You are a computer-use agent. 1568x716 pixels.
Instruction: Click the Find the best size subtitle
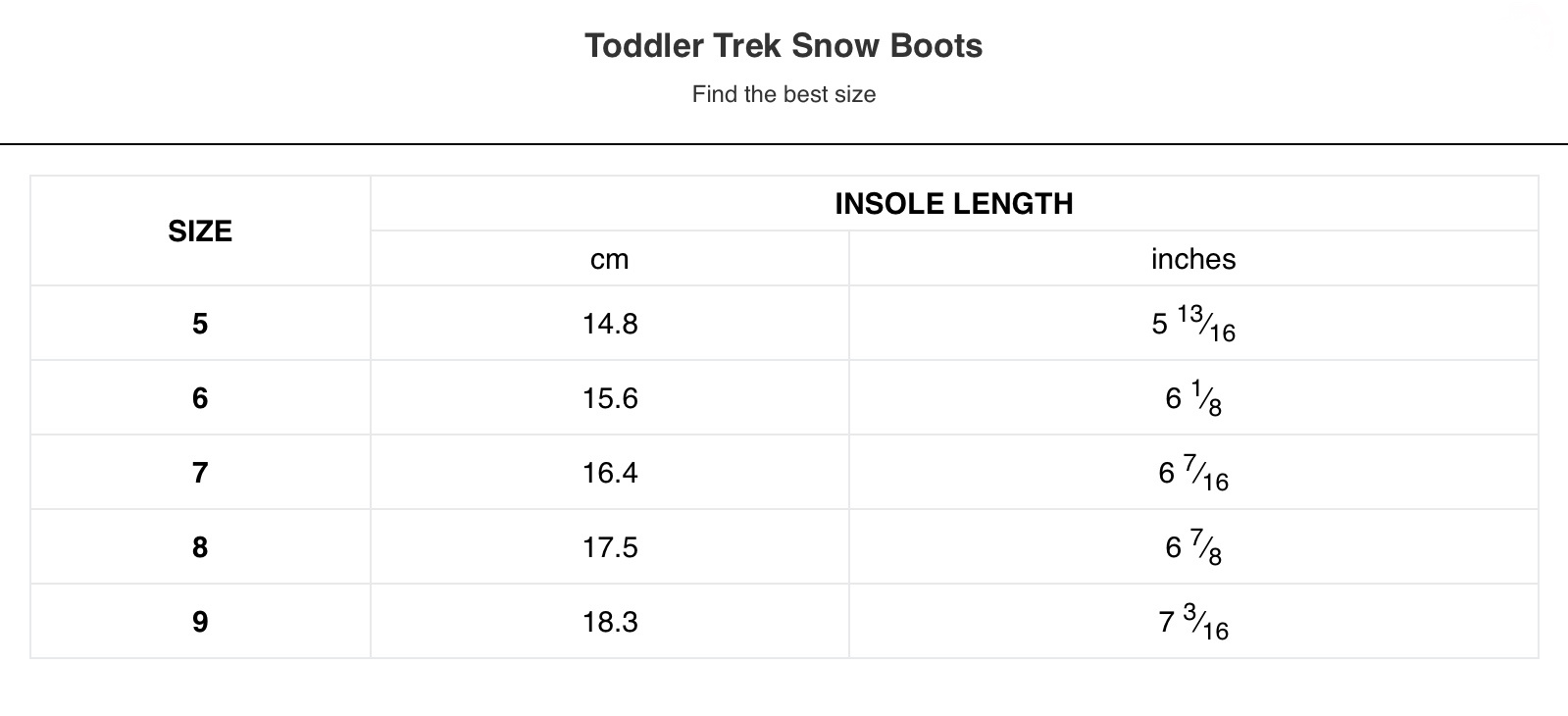(784, 94)
